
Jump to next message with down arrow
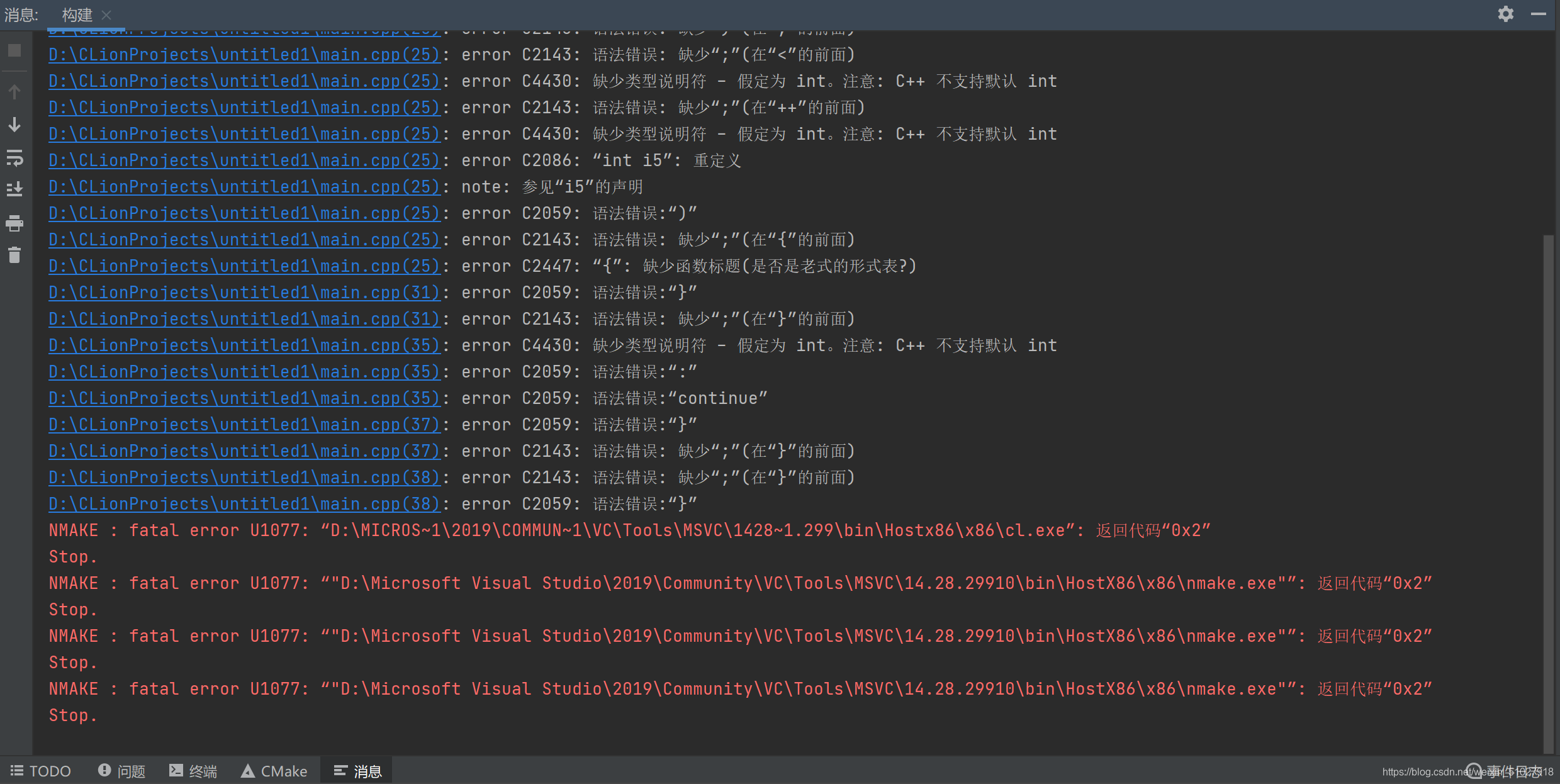pos(14,124)
